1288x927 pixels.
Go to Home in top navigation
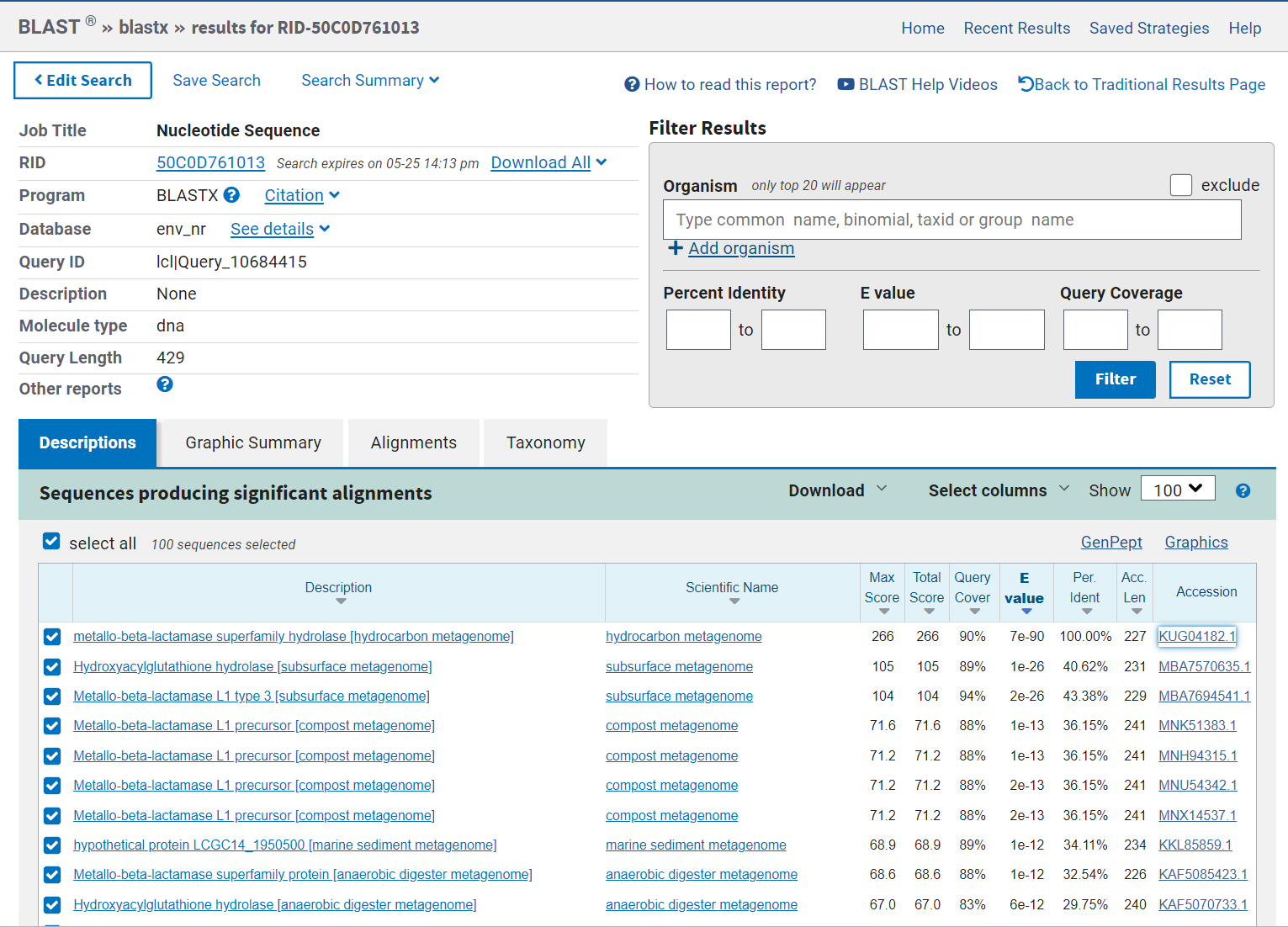tap(923, 29)
